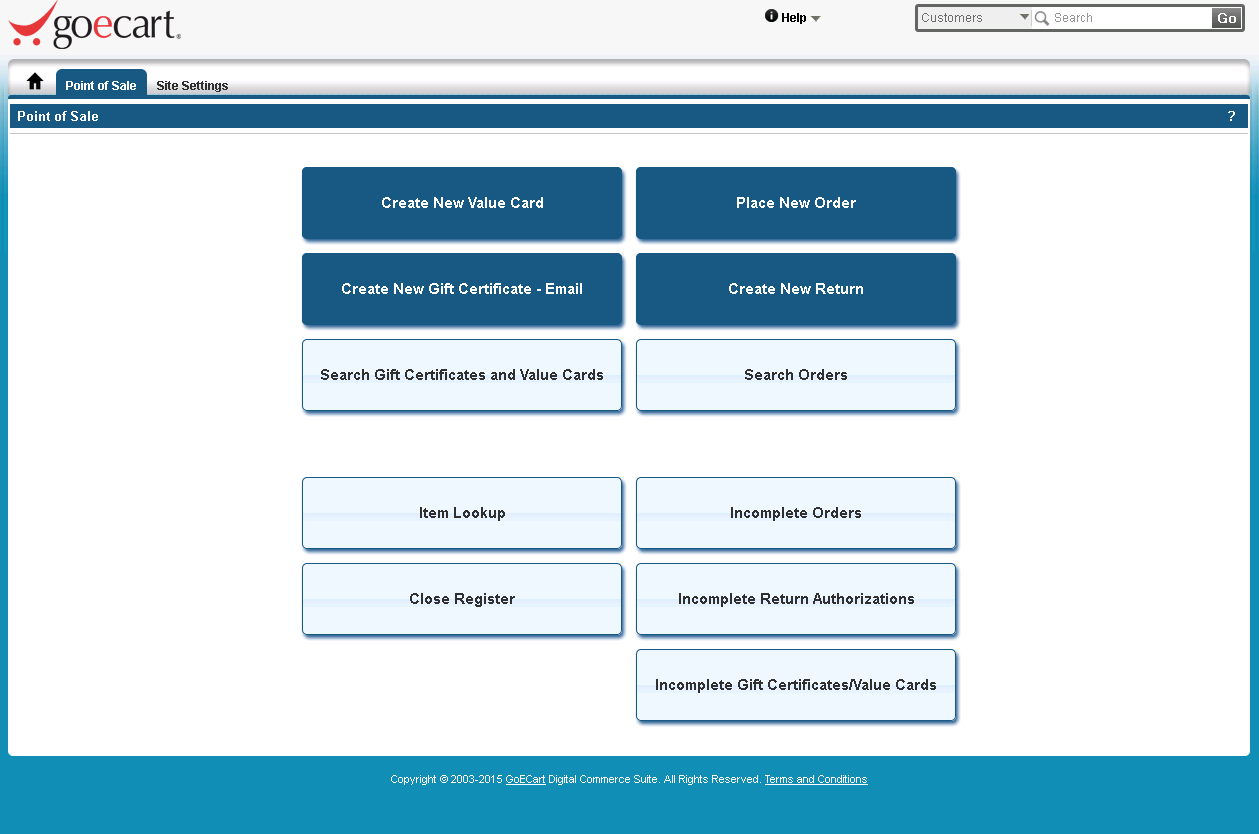This screenshot has height=834, width=1259.
Task: Click the magnifier icon in search box
Action: pyautogui.click(x=1042, y=18)
